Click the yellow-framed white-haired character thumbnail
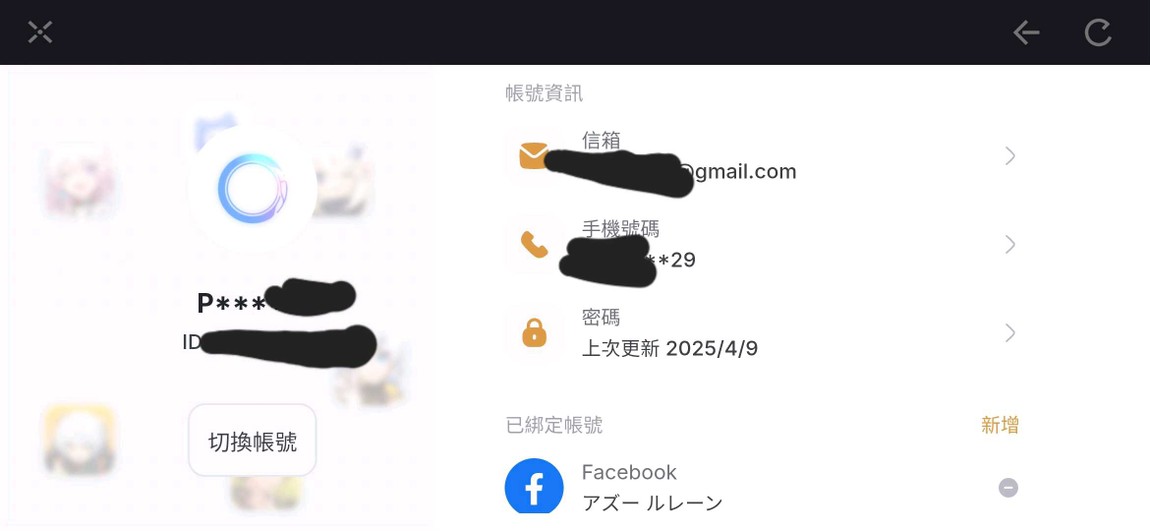The height and width of the screenshot is (531, 1150). click(79, 440)
